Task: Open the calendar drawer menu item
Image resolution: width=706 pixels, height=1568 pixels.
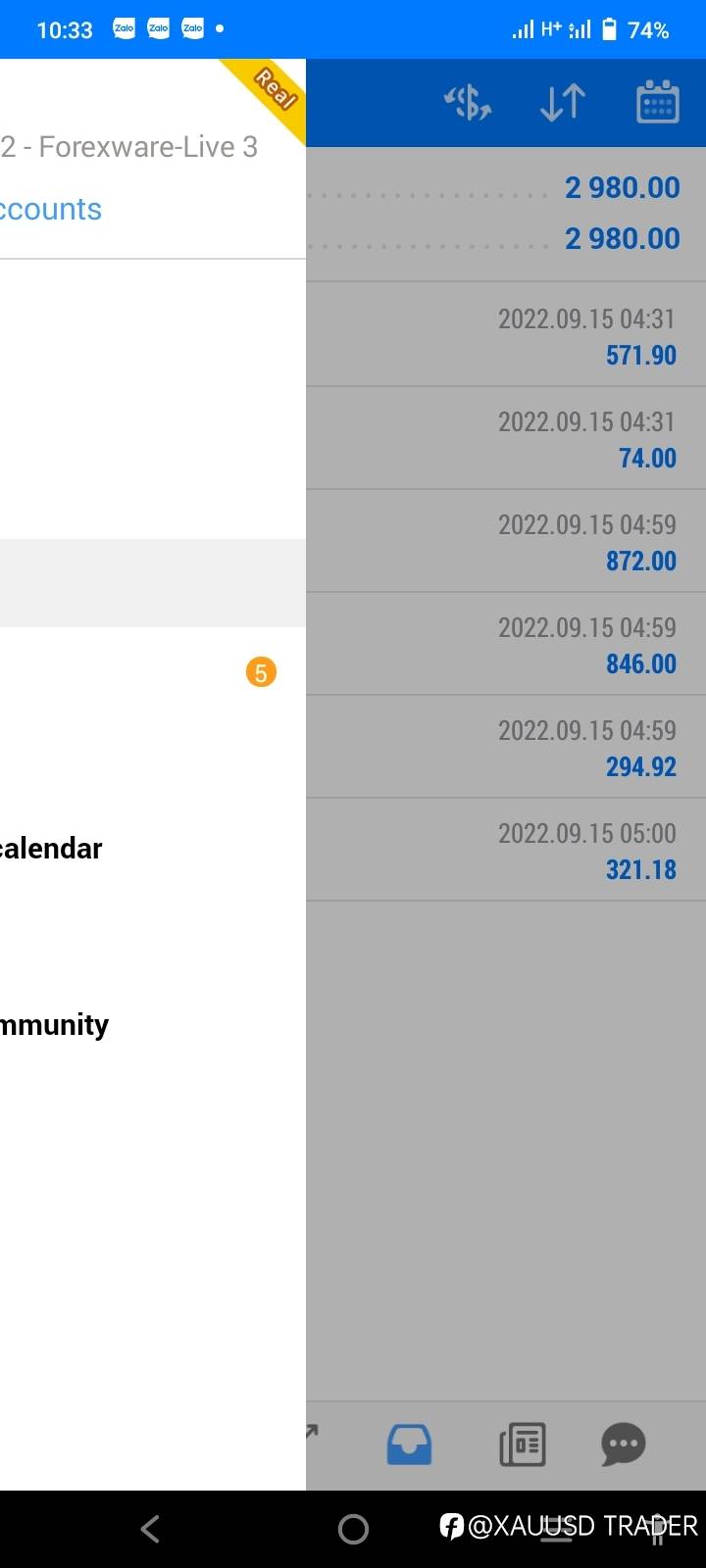Action: [x=51, y=849]
